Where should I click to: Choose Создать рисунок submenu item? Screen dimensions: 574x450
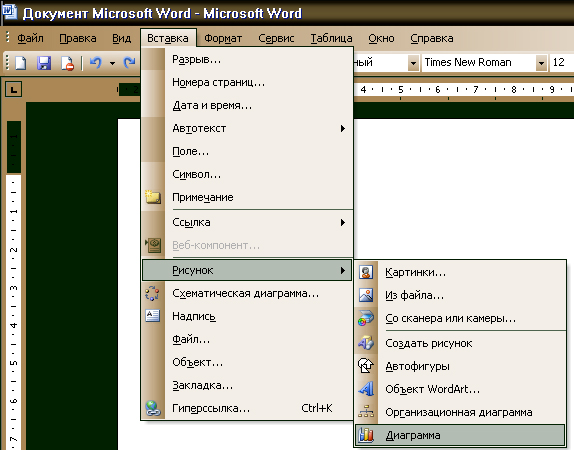pyautogui.click(x=460, y=343)
